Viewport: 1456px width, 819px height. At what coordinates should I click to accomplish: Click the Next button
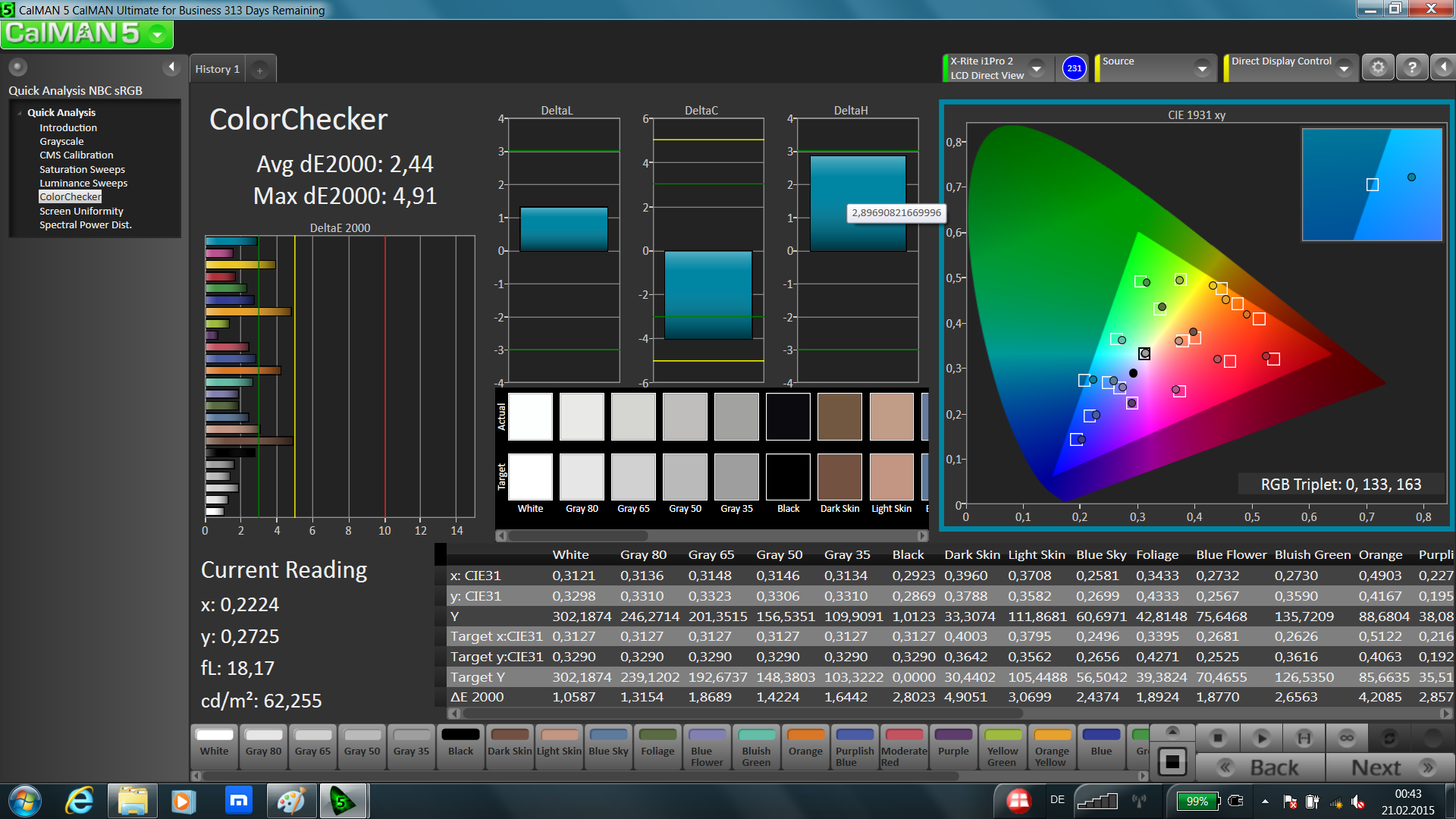pyautogui.click(x=1390, y=767)
